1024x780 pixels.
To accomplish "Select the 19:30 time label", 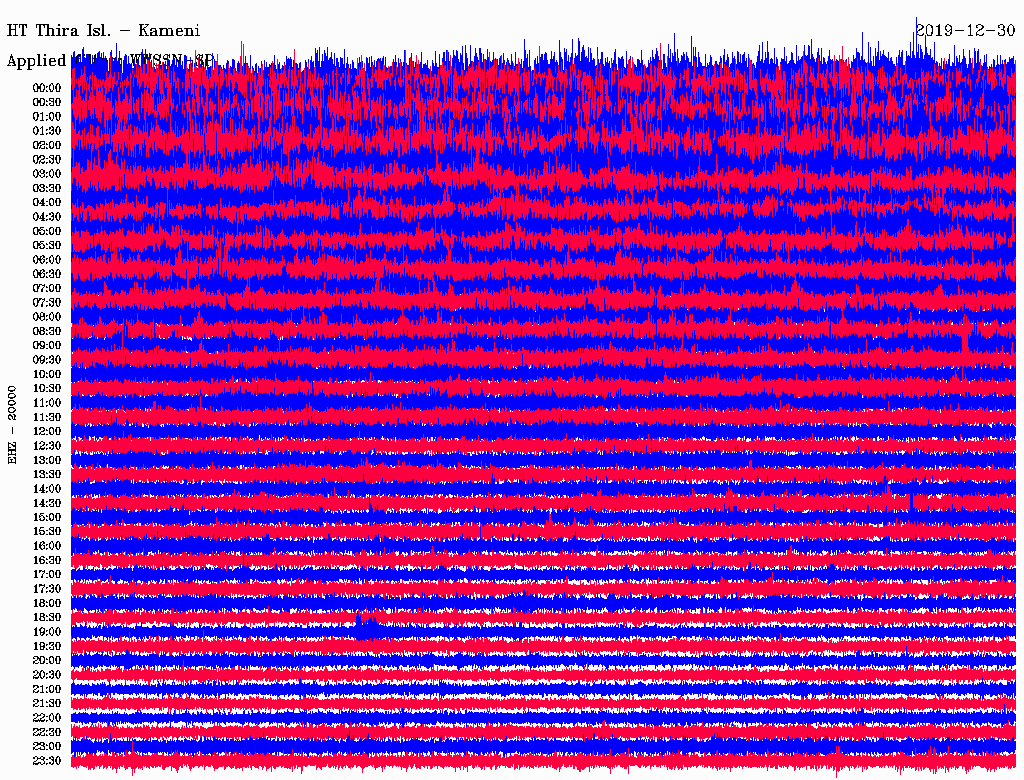I will (46, 647).
